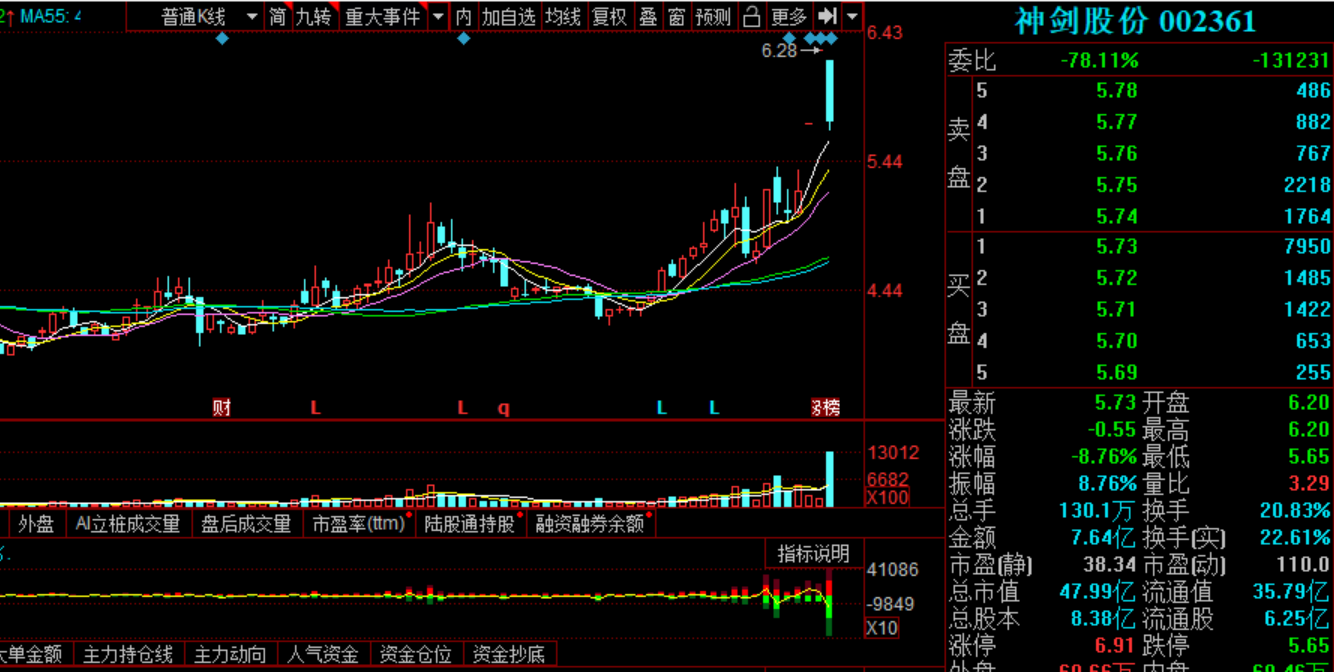Image resolution: width=1334 pixels, height=672 pixels.
Task: Toggle the 叠 overlay comparison button
Action: [x=648, y=16]
